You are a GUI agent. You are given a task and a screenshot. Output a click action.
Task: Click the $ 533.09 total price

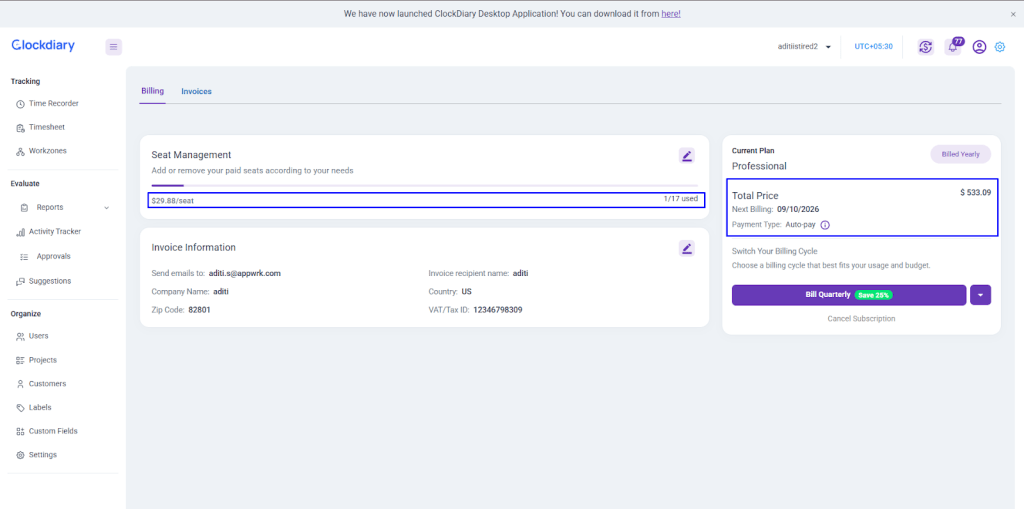coord(975,193)
